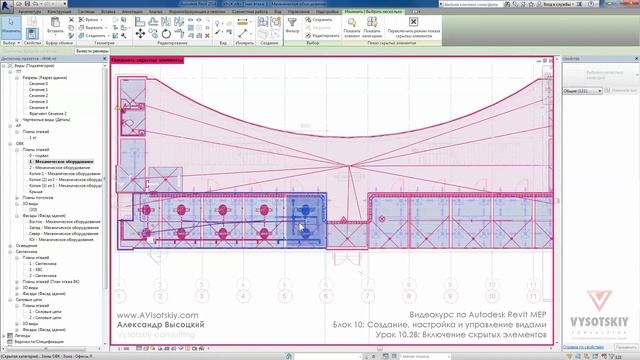This screenshot has height=360, width=640.
Task: Select the Move tool cross-arrows icon
Action: (140, 34)
